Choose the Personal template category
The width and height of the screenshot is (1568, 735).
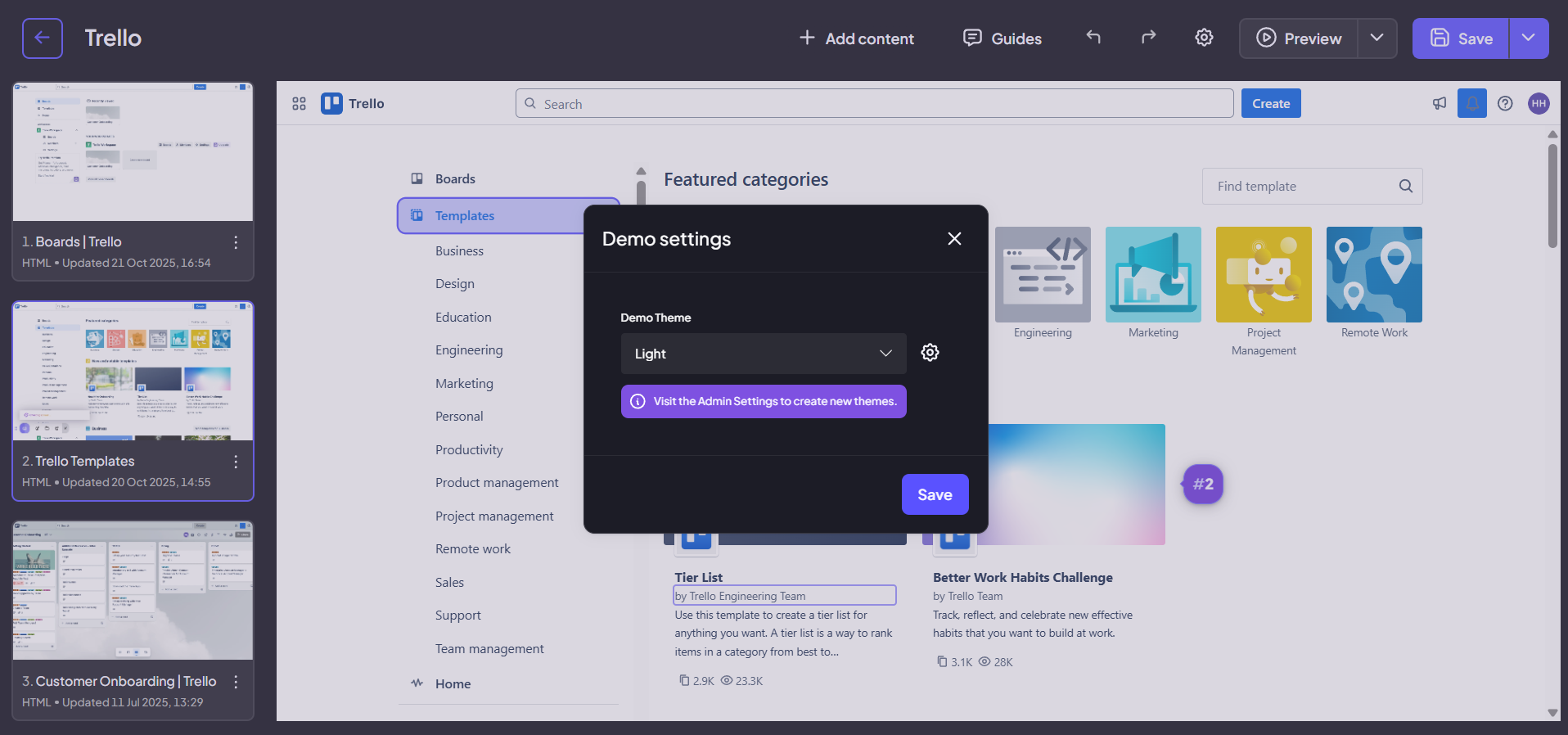[459, 417]
